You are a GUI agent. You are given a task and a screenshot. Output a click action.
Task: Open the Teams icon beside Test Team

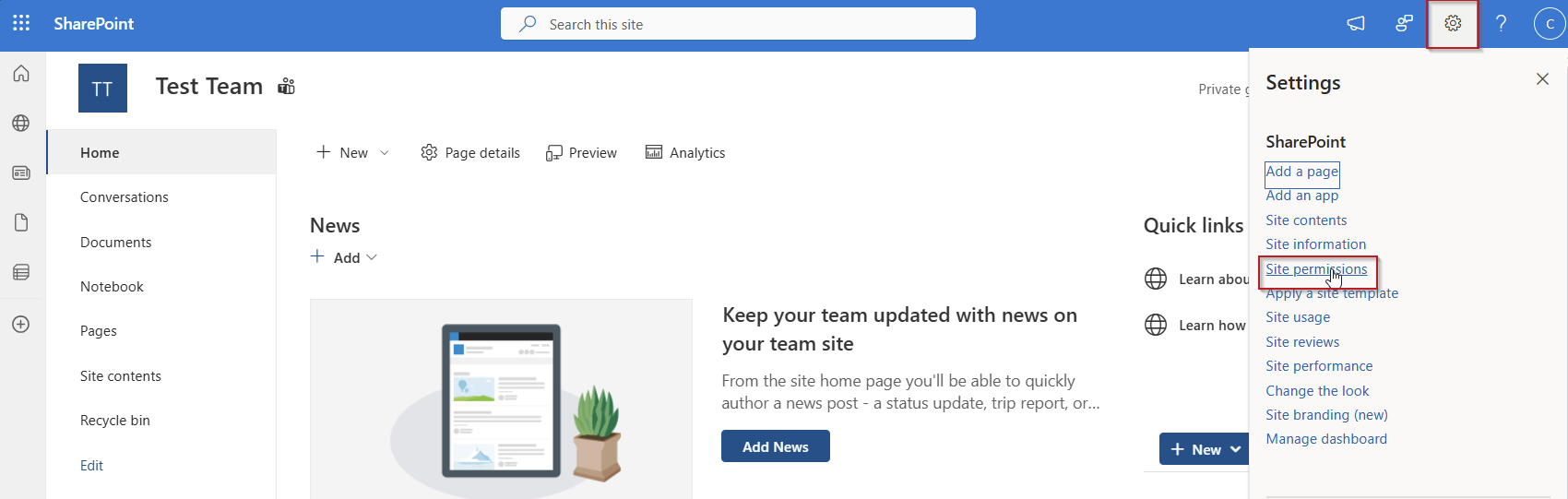point(287,87)
